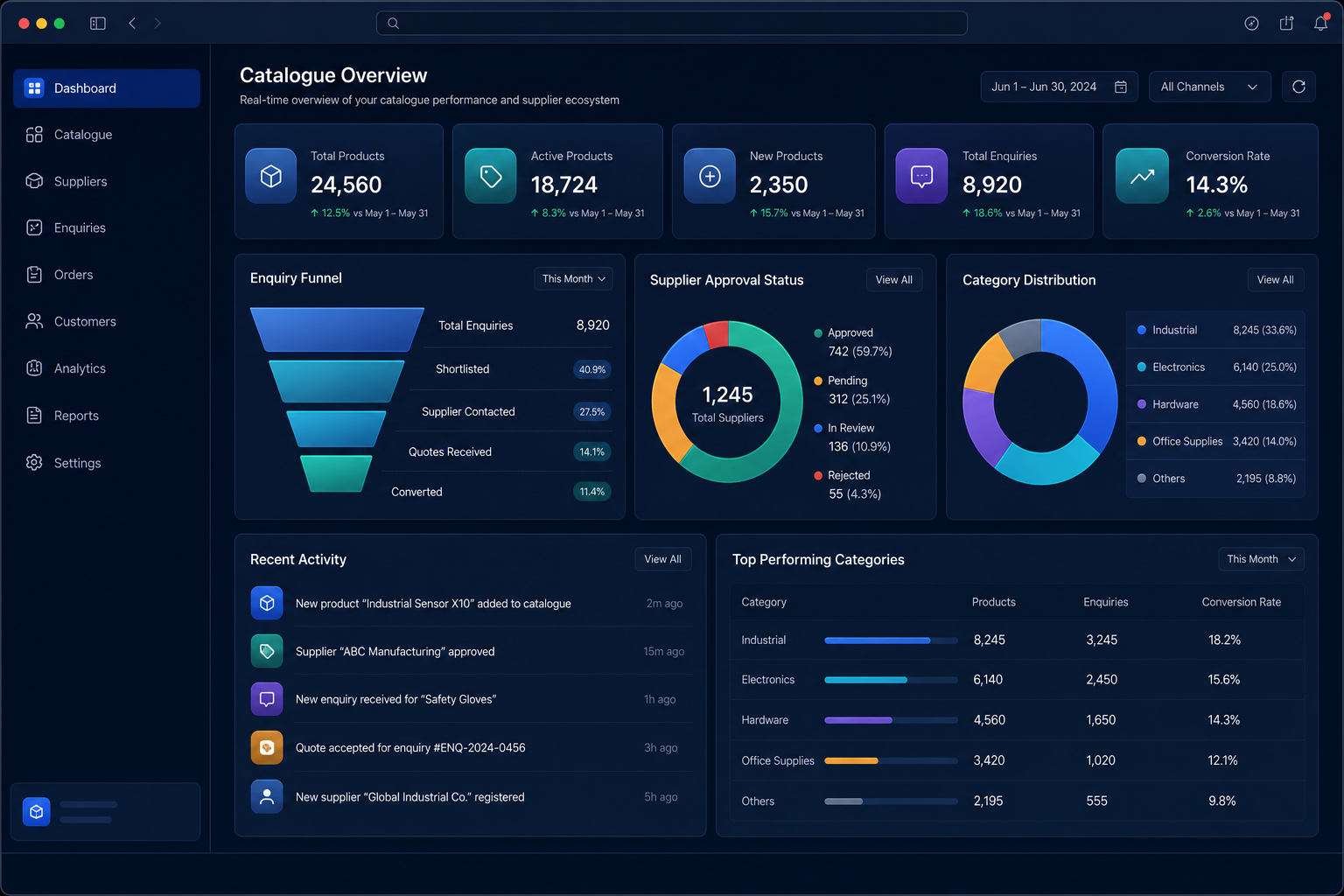Click the Rejected 55 (4.3%) entry

(847, 485)
